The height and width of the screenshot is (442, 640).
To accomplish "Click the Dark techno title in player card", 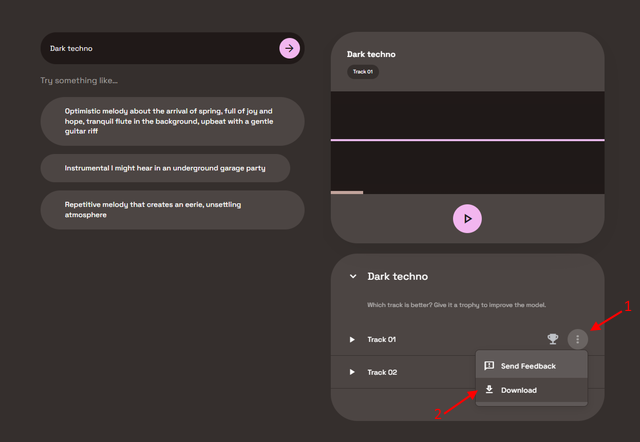I will (371, 54).
